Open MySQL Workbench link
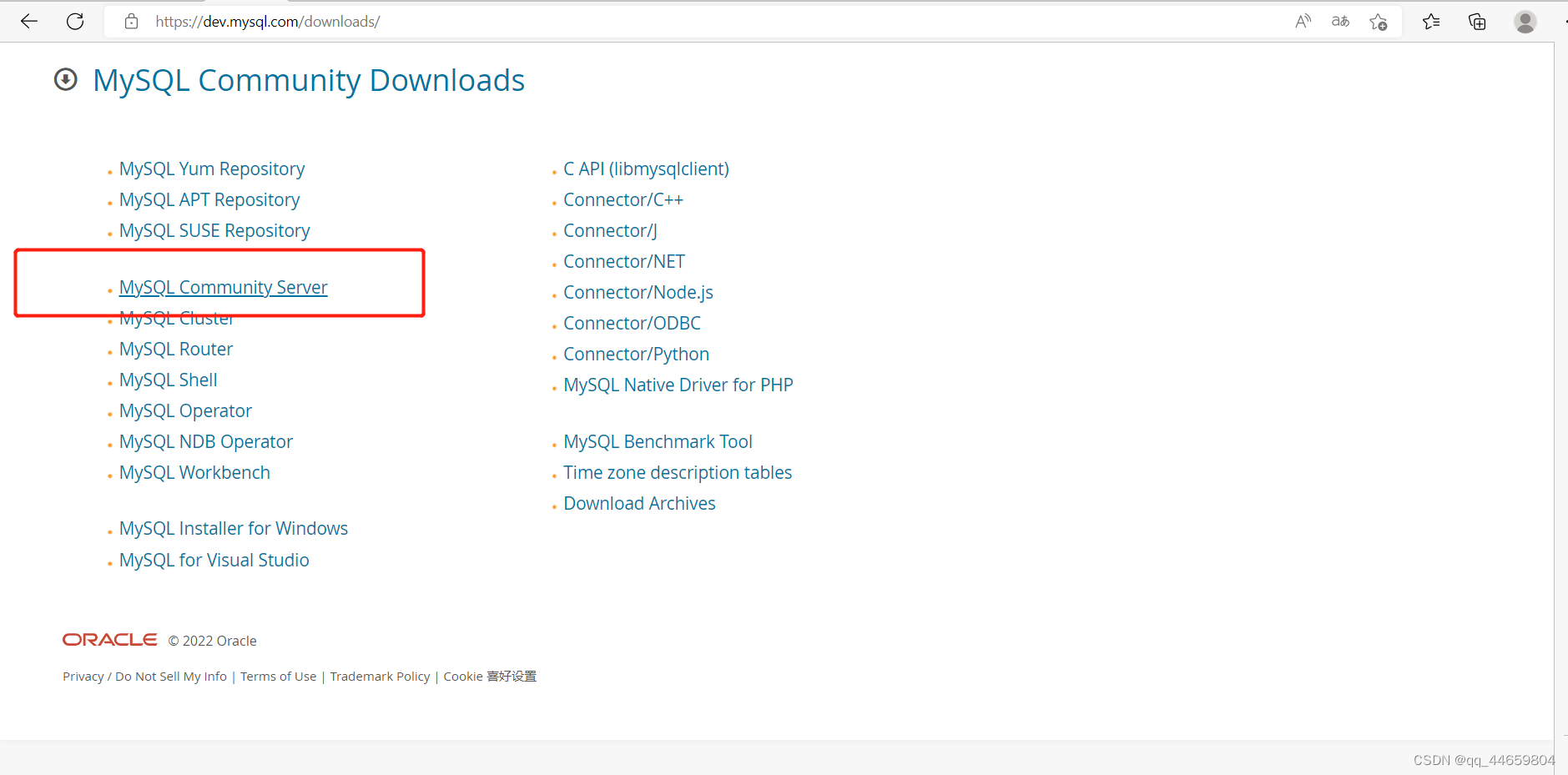Image resolution: width=1568 pixels, height=775 pixels. point(194,473)
